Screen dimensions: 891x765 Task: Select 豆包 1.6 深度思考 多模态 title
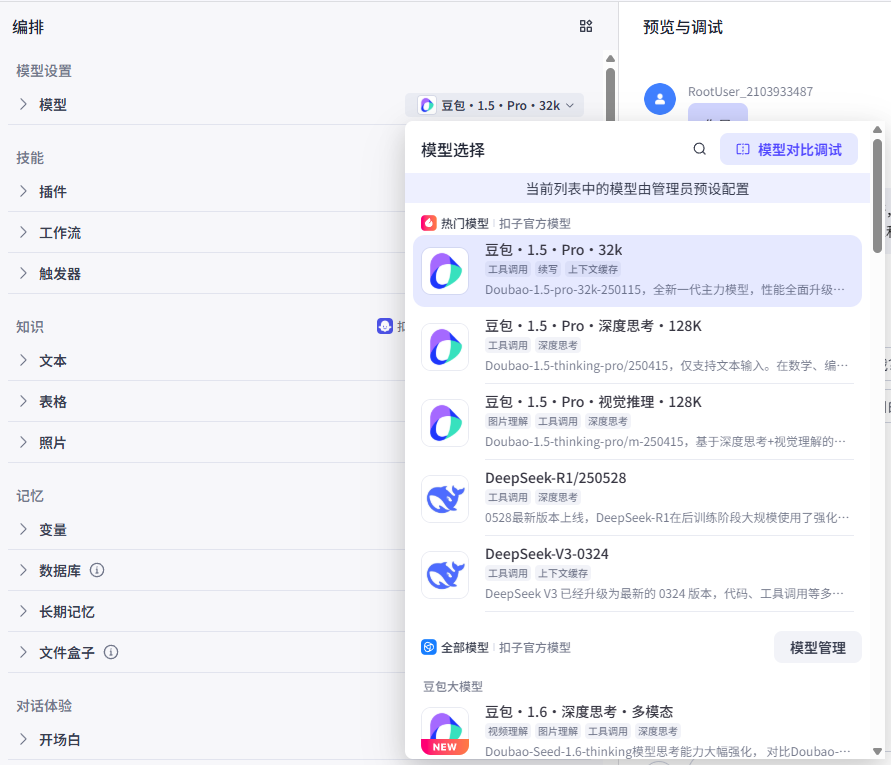pos(579,712)
